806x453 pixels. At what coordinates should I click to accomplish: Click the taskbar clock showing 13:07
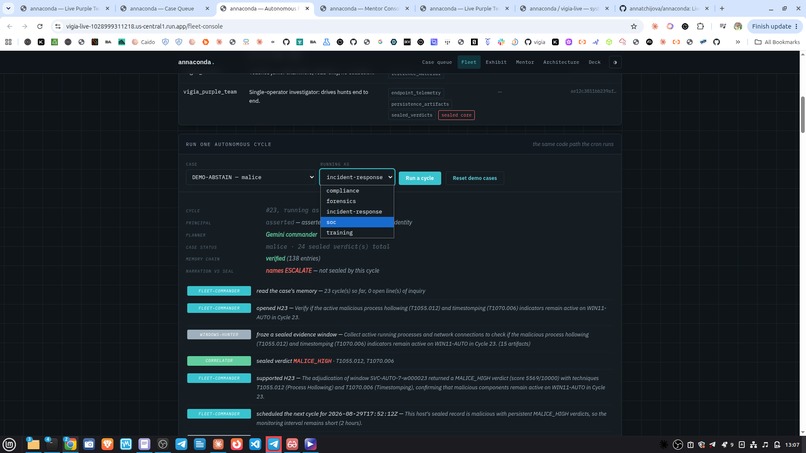coord(792,445)
